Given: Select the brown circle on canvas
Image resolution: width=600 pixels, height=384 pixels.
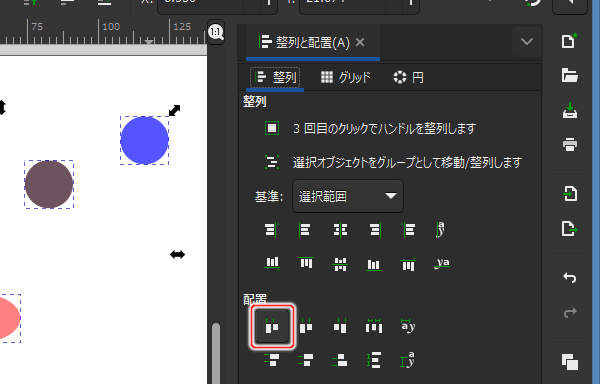Looking at the screenshot, I should pyautogui.click(x=49, y=184).
